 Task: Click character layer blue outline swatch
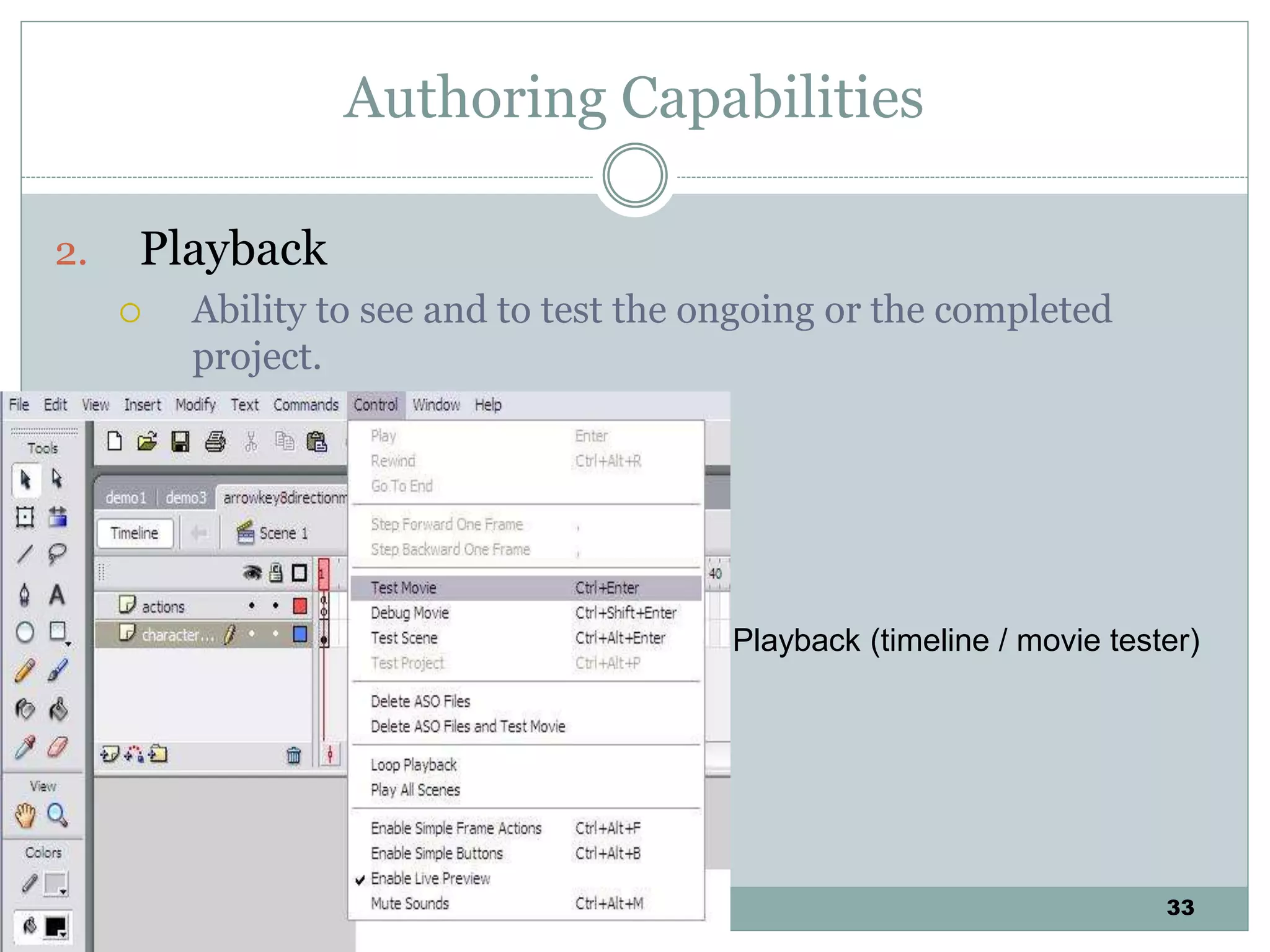click(x=300, y=634)
